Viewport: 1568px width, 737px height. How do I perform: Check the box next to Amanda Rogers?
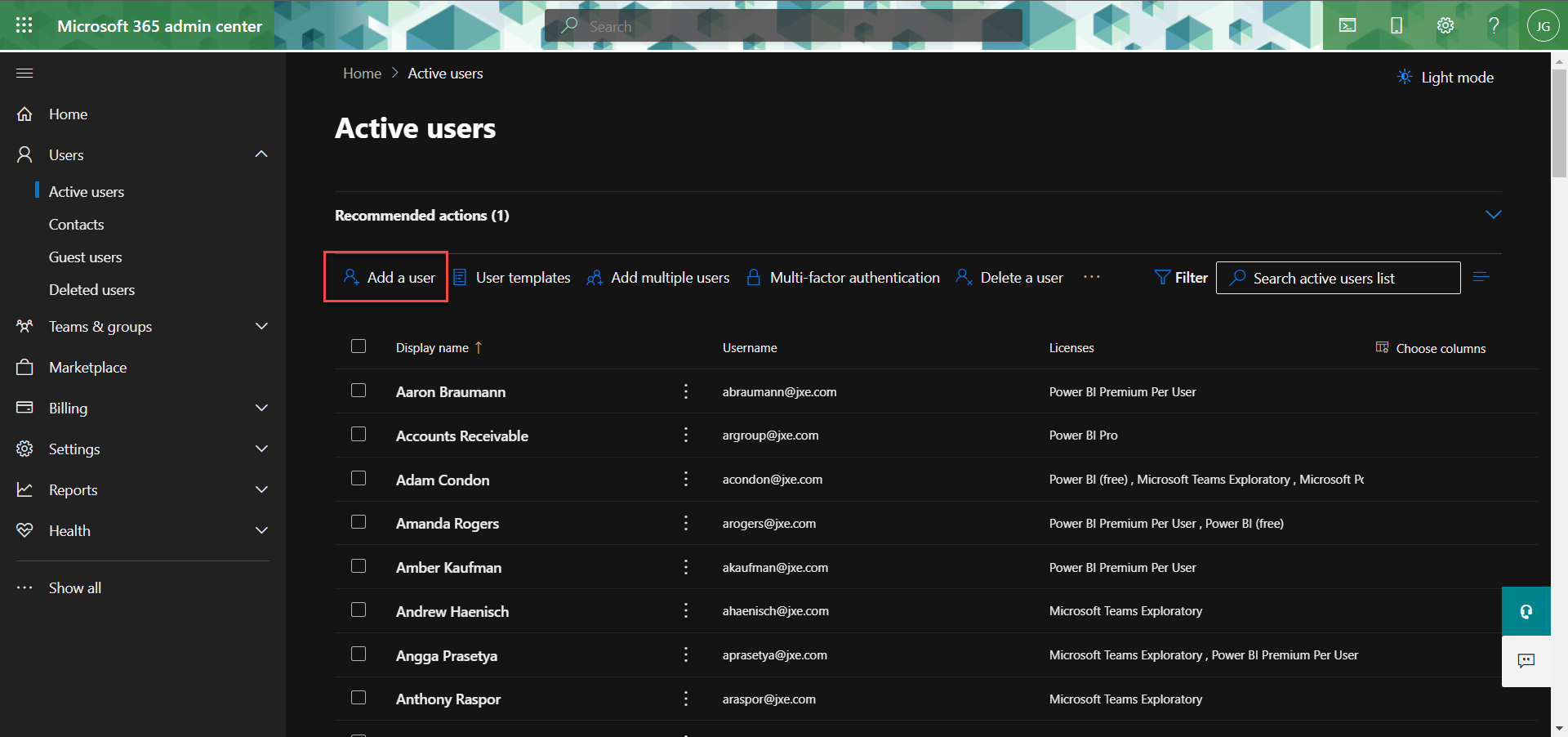[359, 521]
